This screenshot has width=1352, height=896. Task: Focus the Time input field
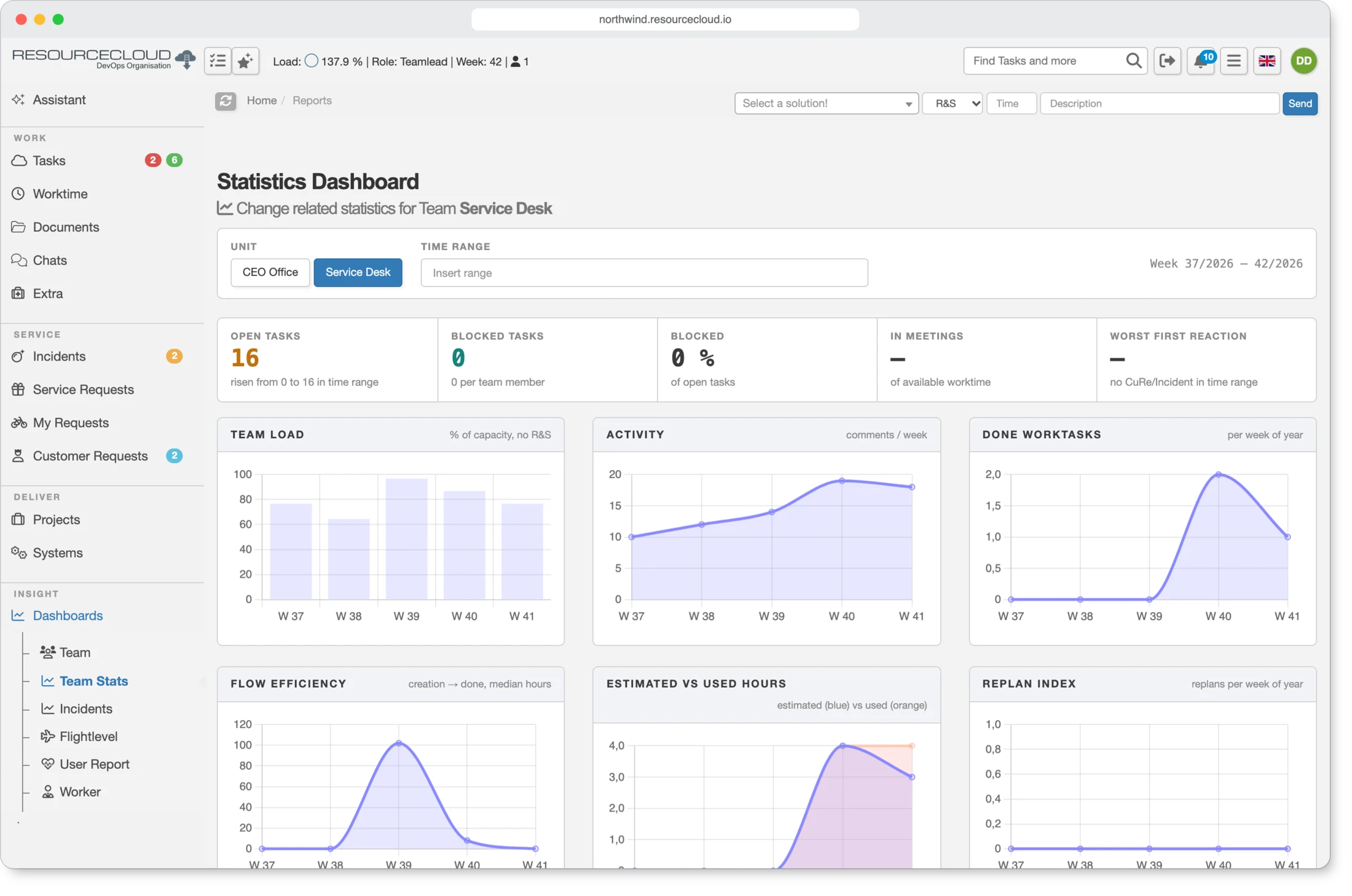(1012, 103)
